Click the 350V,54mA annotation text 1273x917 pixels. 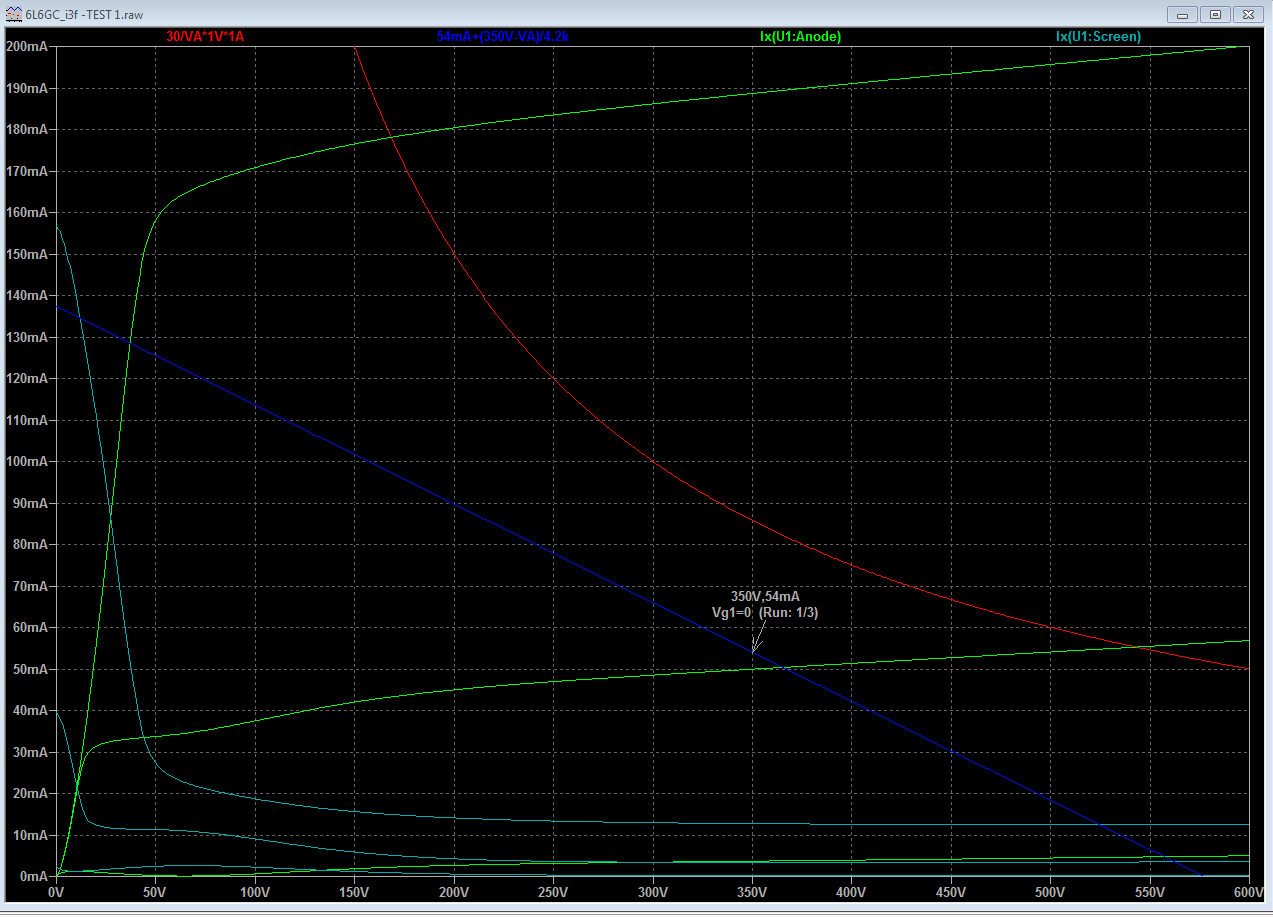coord(765,597)
